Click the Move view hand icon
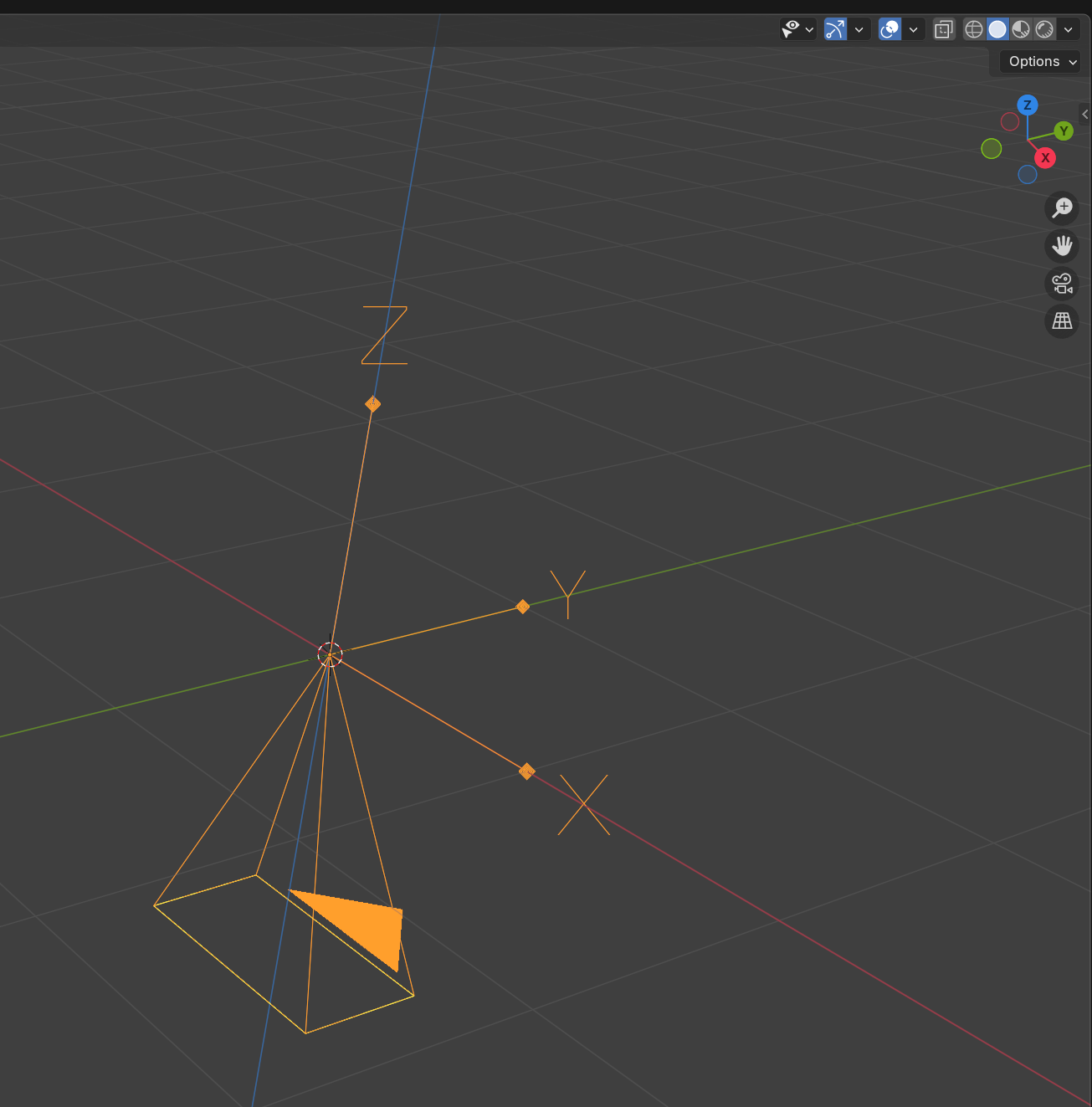This screenshot has width=1092, height=1107. pyautogui.click(x=1062, y=245)
